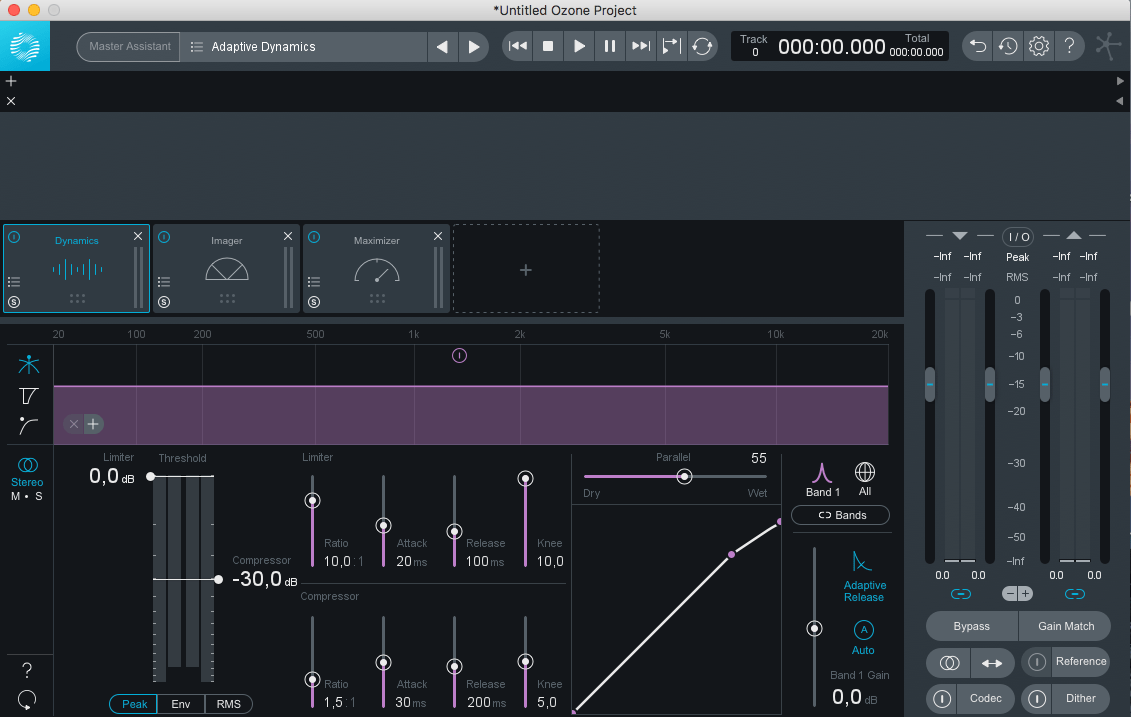This screenshot has width=1131, height=717.
Task: Select RMS detection mode
Action: (228, 704)
